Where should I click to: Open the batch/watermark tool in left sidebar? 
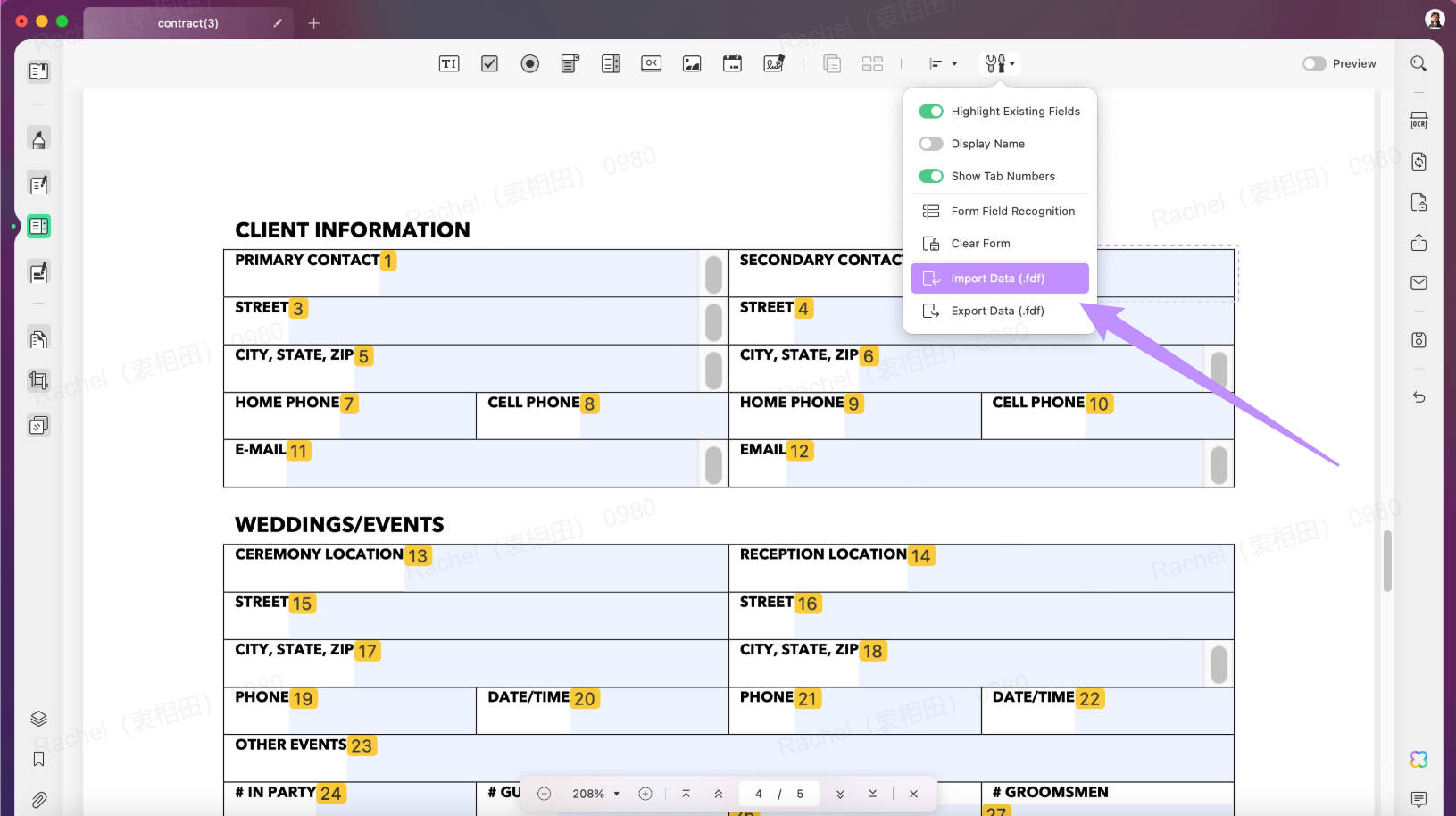pyautogui.click(x=38, y=425)
